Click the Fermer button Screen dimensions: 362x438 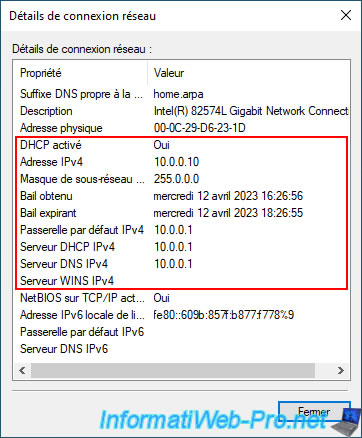pyautogui.click(x=314, y=412)
